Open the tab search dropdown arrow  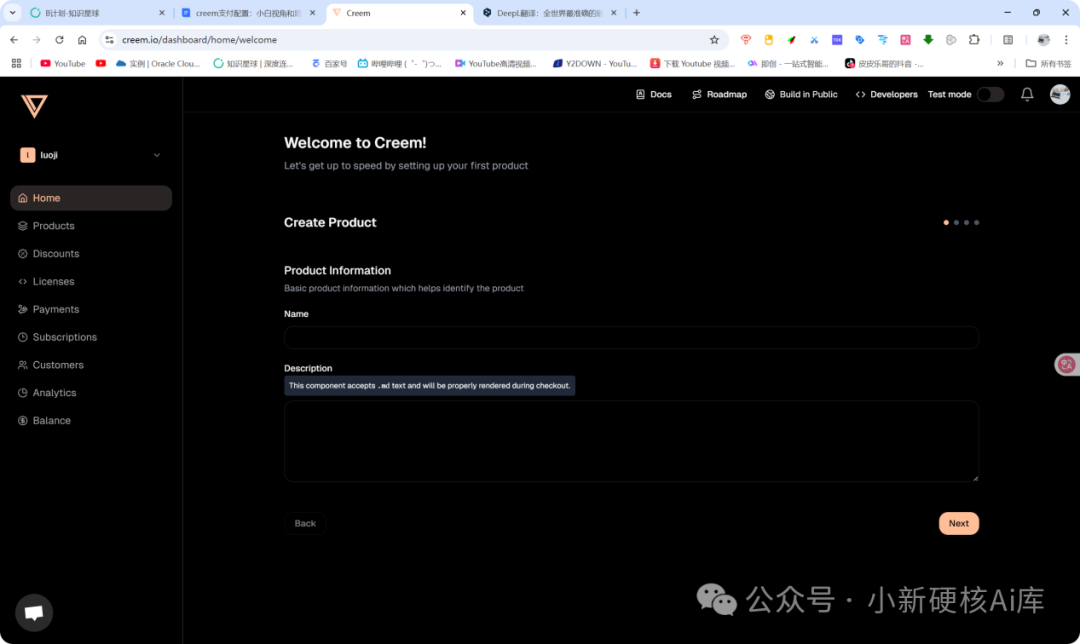[x=12, y=12]
